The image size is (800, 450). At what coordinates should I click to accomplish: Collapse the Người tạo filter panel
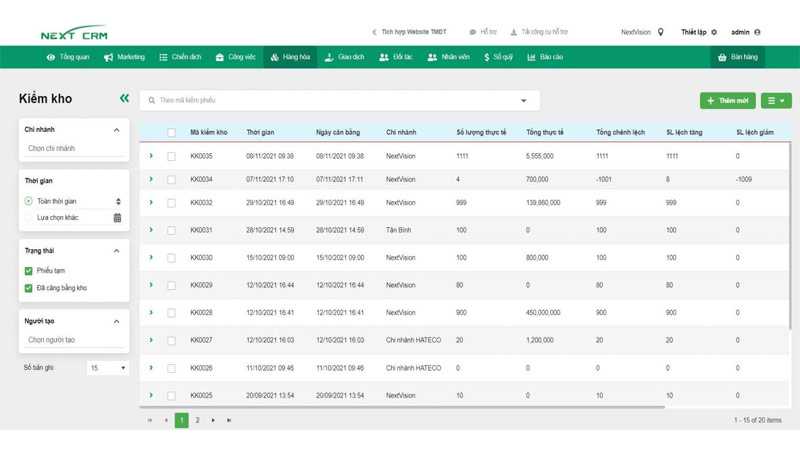click(x=116, y=321)
